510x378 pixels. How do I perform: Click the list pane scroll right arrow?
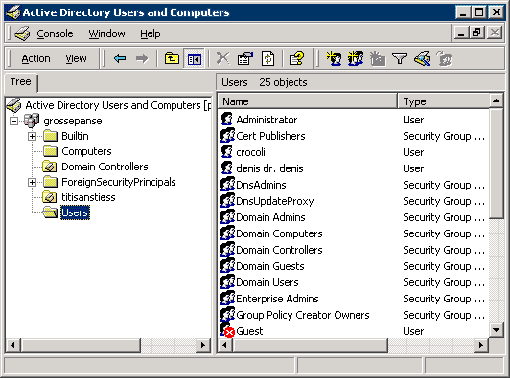click(481, 345)
